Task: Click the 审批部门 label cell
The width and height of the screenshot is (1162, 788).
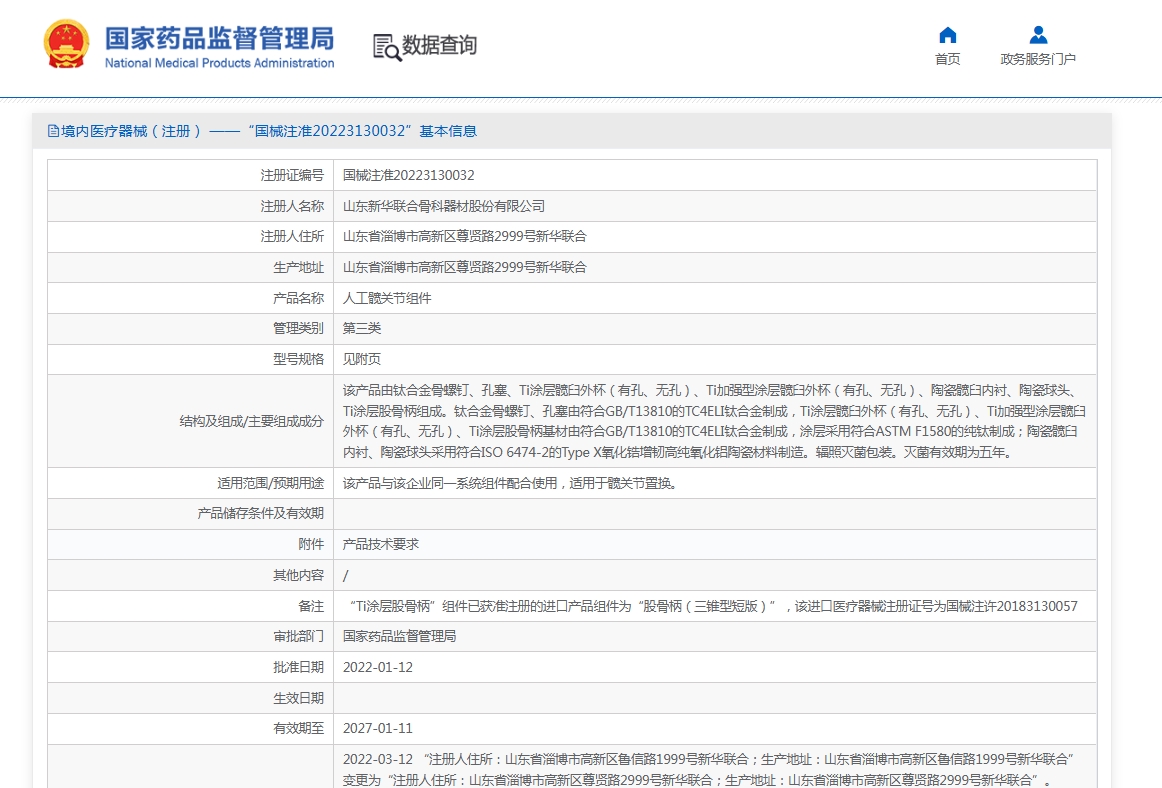Action: pos(190,637)
